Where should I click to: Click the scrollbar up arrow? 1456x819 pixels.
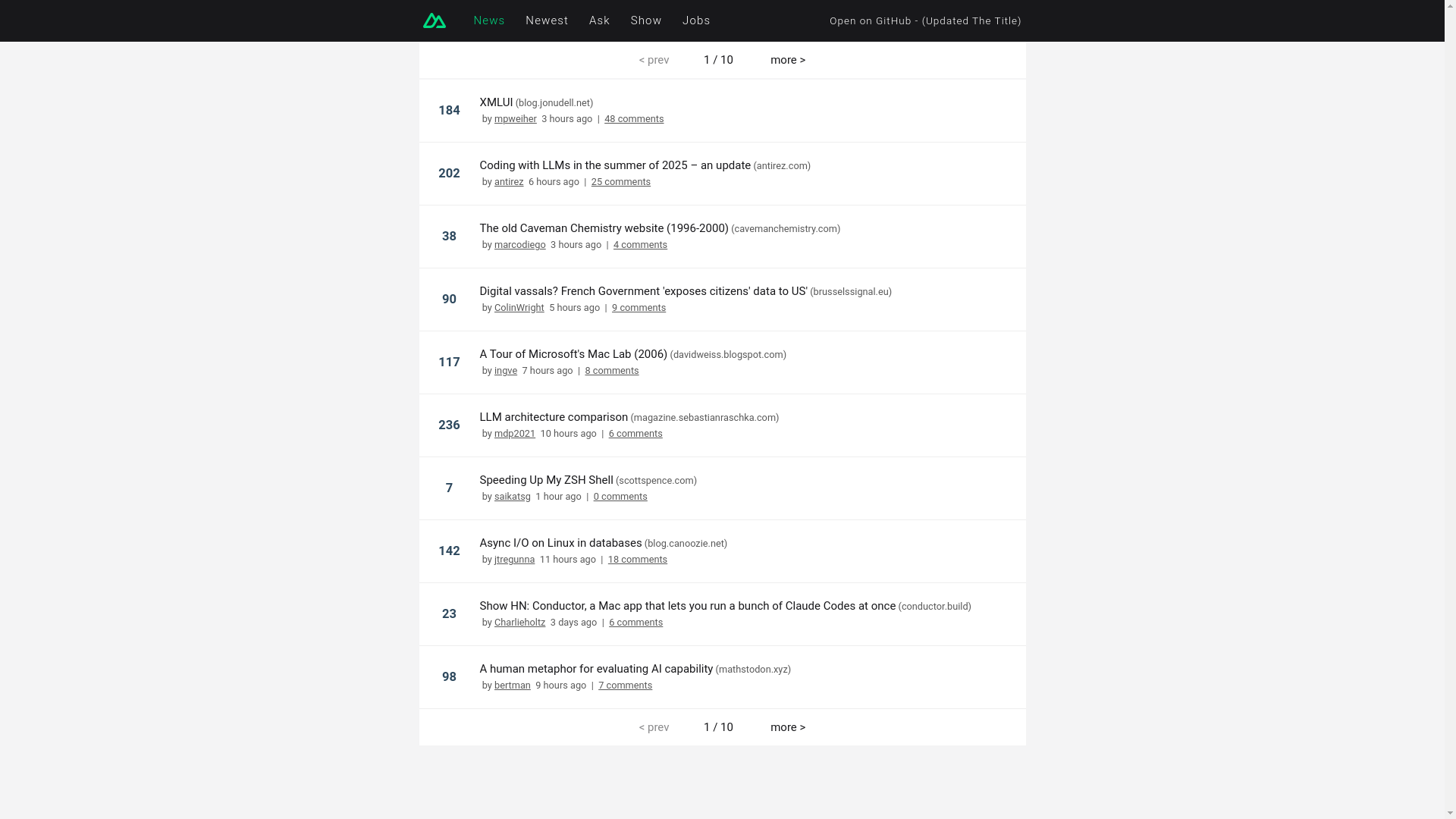coord(1450,6)
